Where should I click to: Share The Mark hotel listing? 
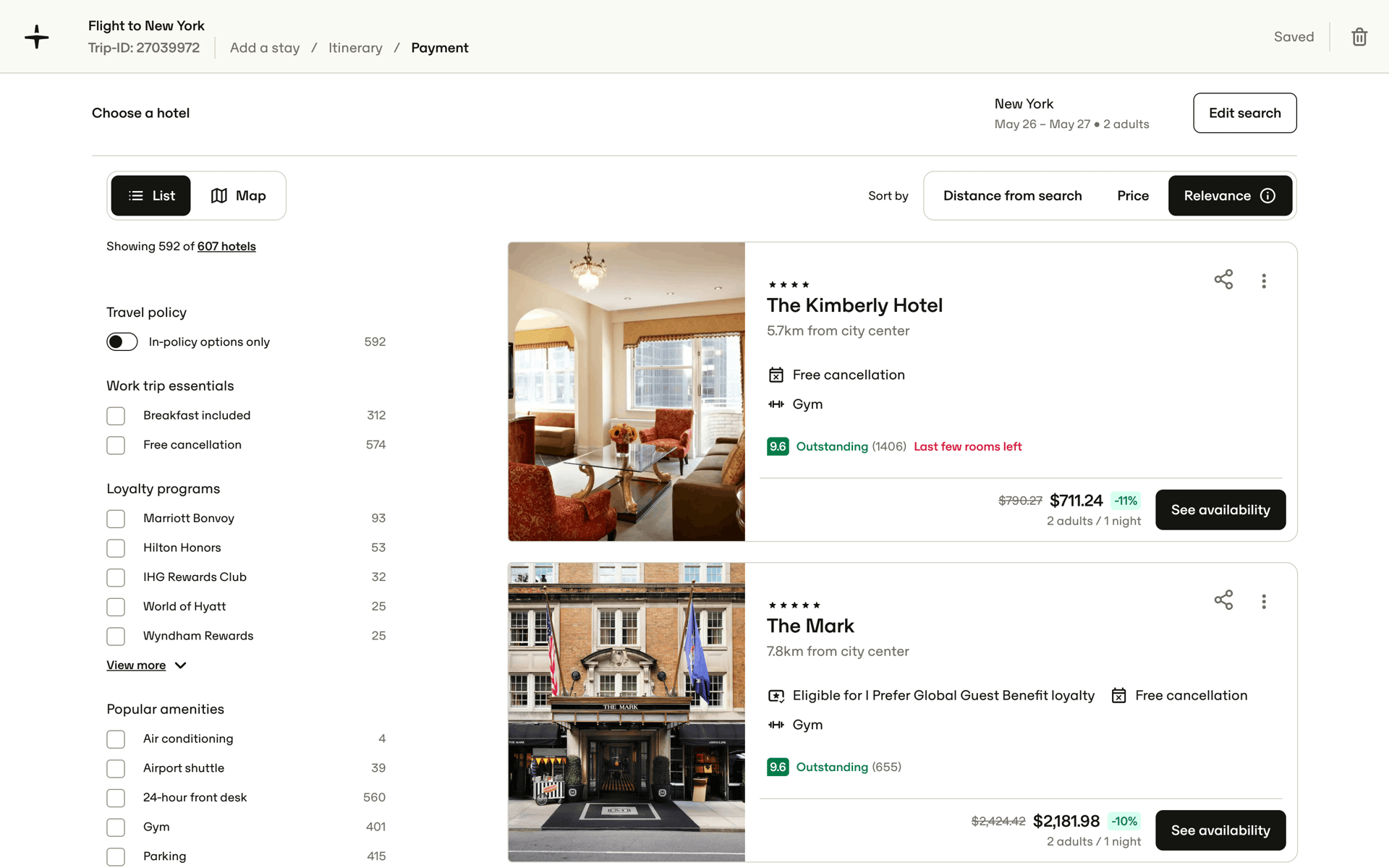tap(1223, 600)
